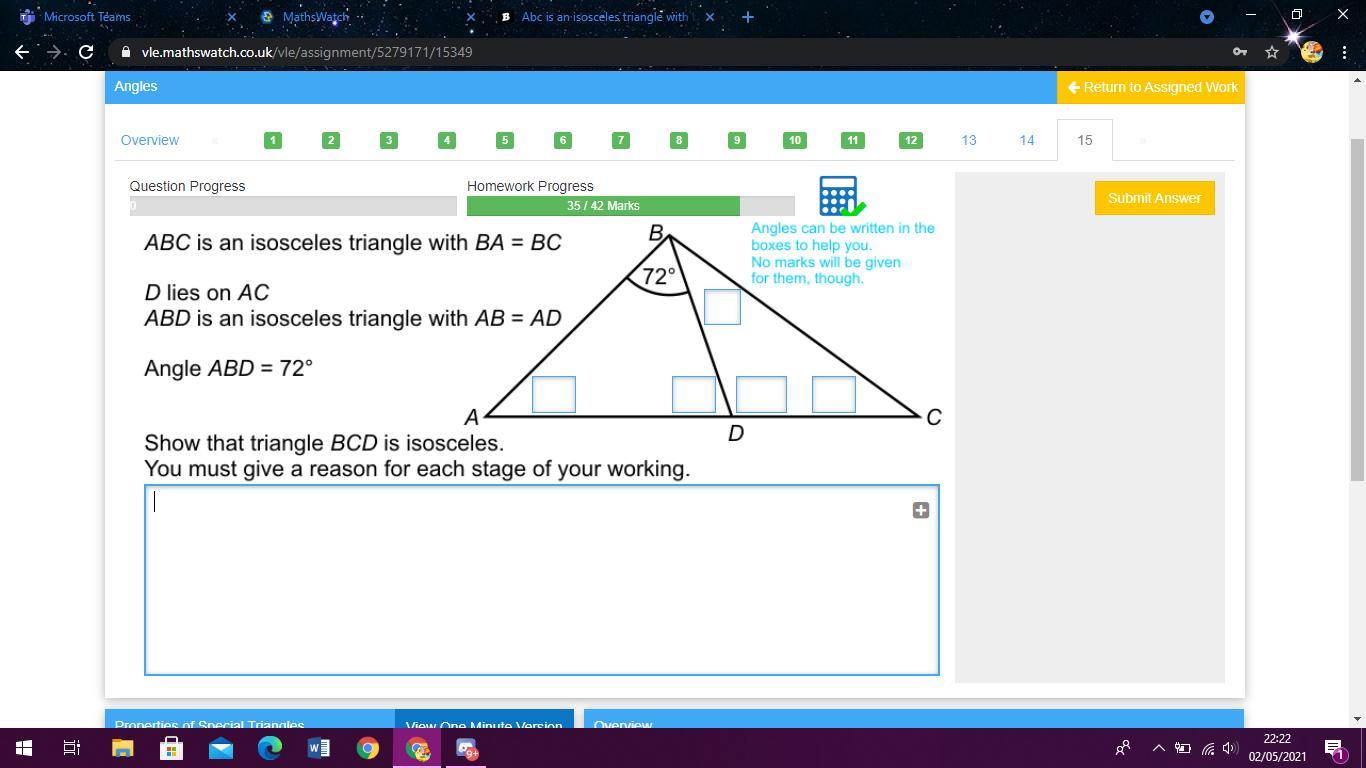Go to question 12
Viewport: 1366px width, 768px height.
coord(911,140)
